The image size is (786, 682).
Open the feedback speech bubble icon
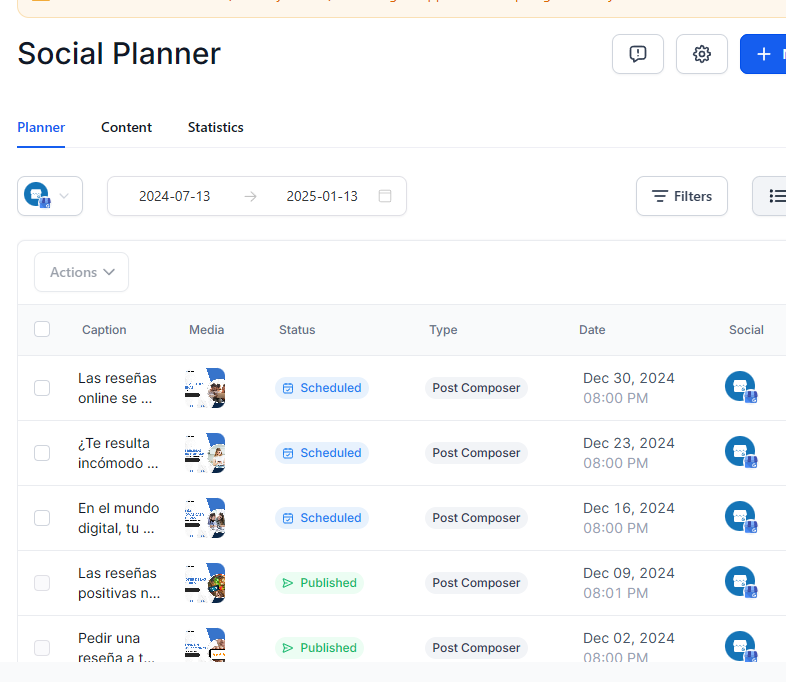(x=638, y=54)
